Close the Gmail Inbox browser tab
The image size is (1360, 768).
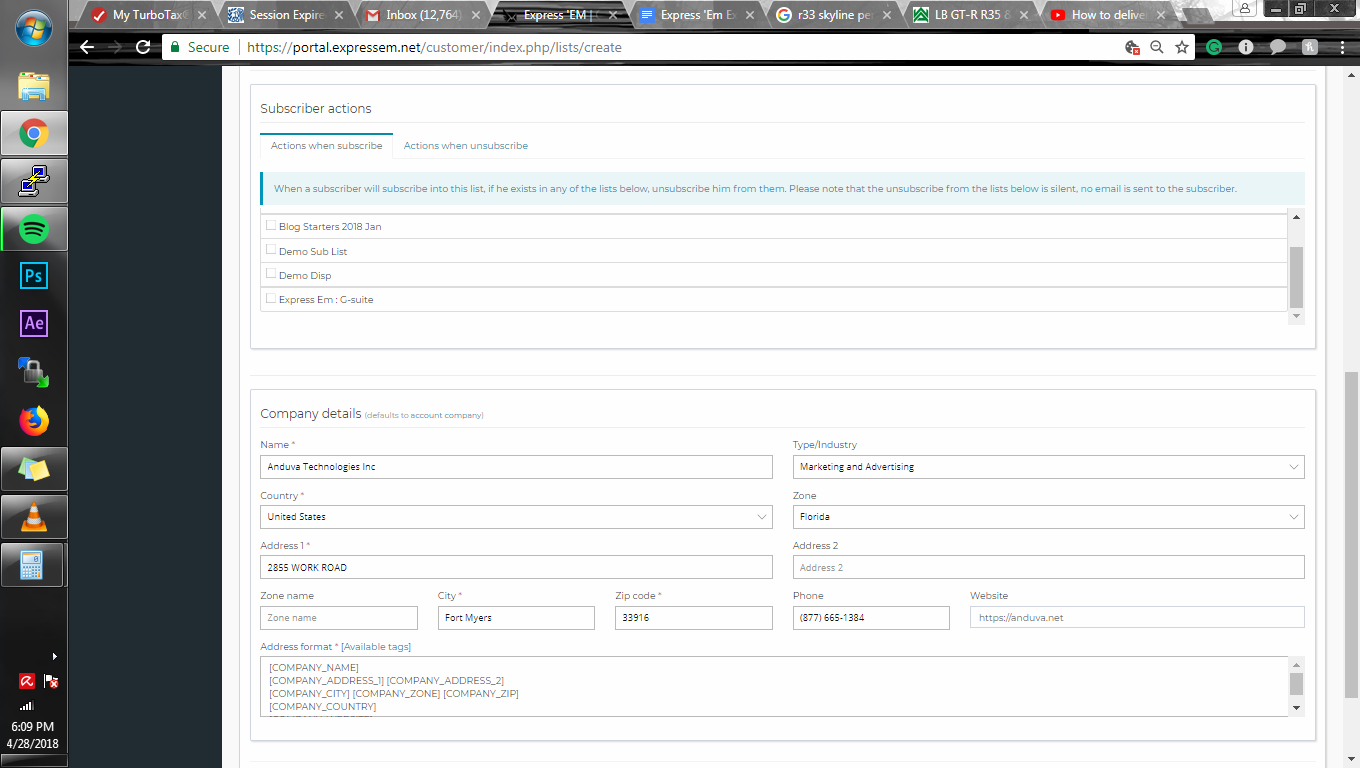pyautogui.click(x=476, y=15)
